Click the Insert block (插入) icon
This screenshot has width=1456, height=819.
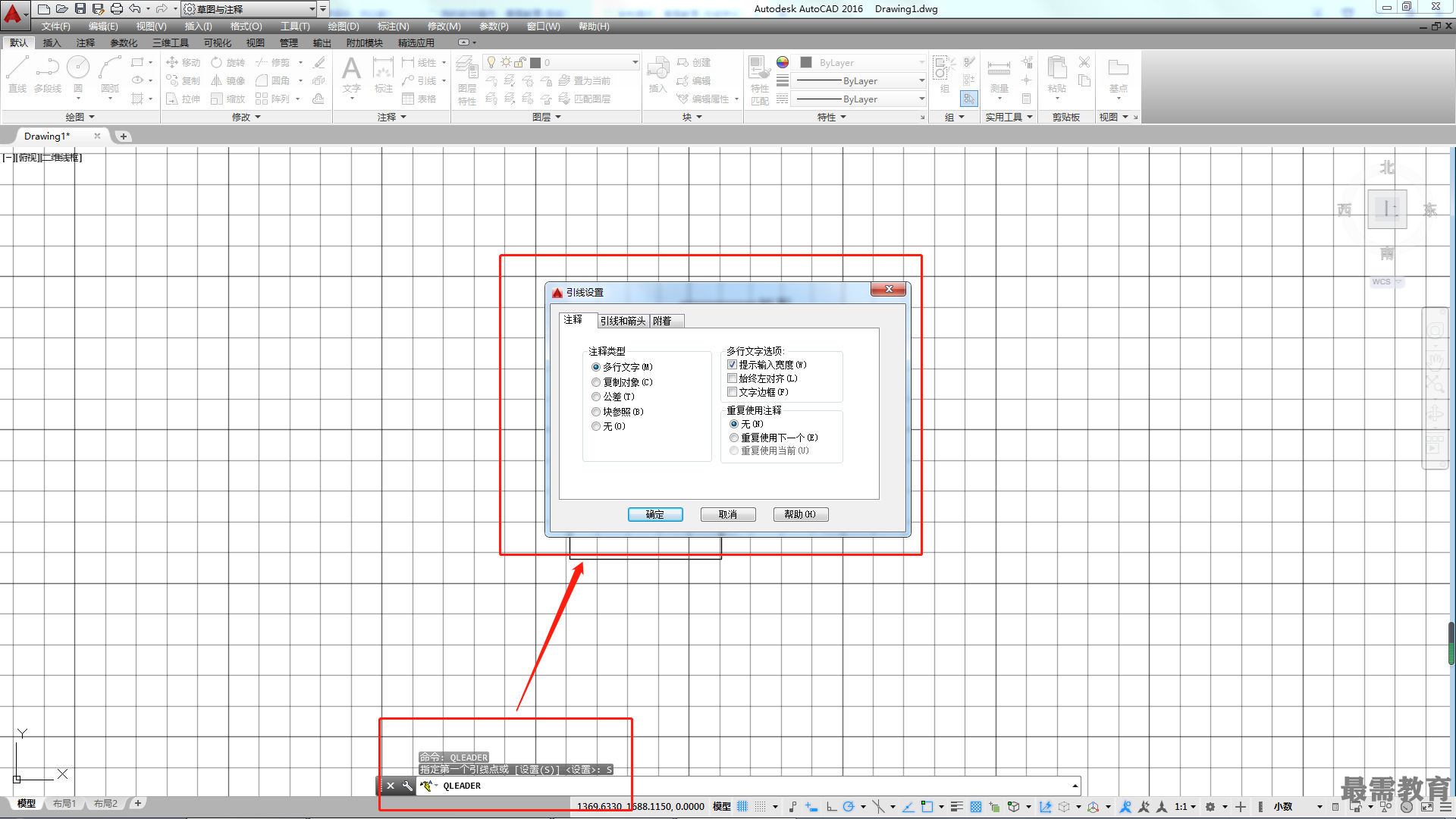tap(657, 74)
